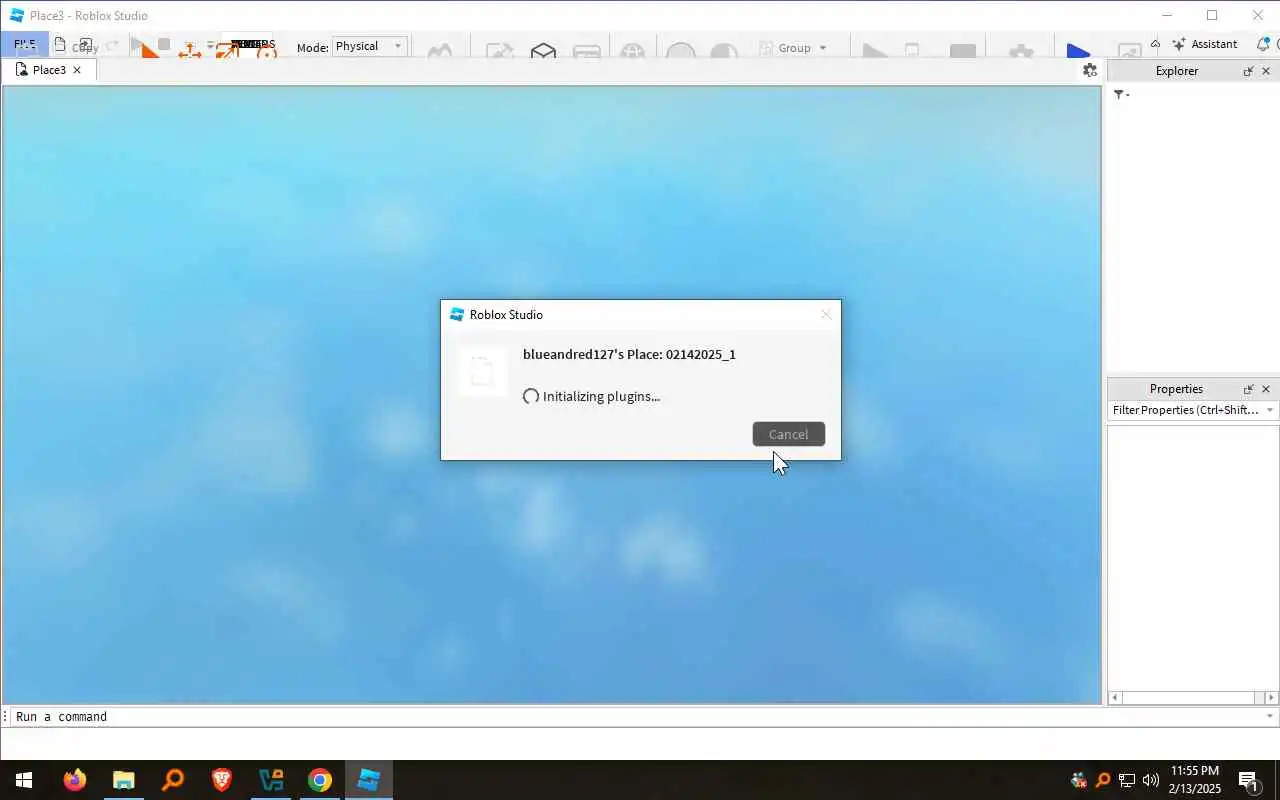Image resolution: width=1280 pixels, height=800 pixels.
Task: Expand the Group dropdown arrow
Action: click(823, 48)
